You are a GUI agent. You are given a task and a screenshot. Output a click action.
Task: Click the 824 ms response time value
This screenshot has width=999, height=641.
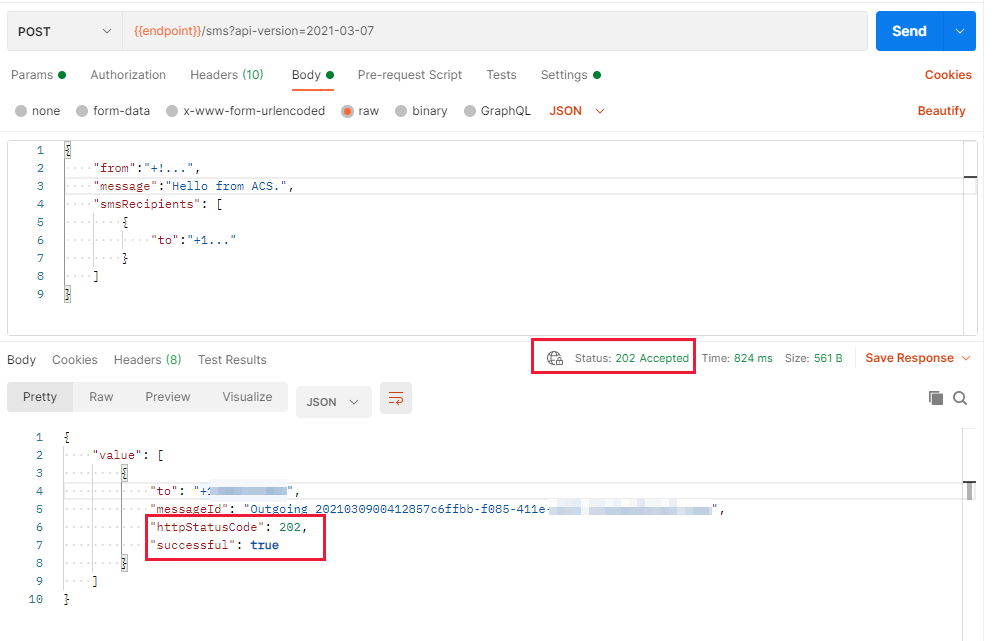[753, 358]
